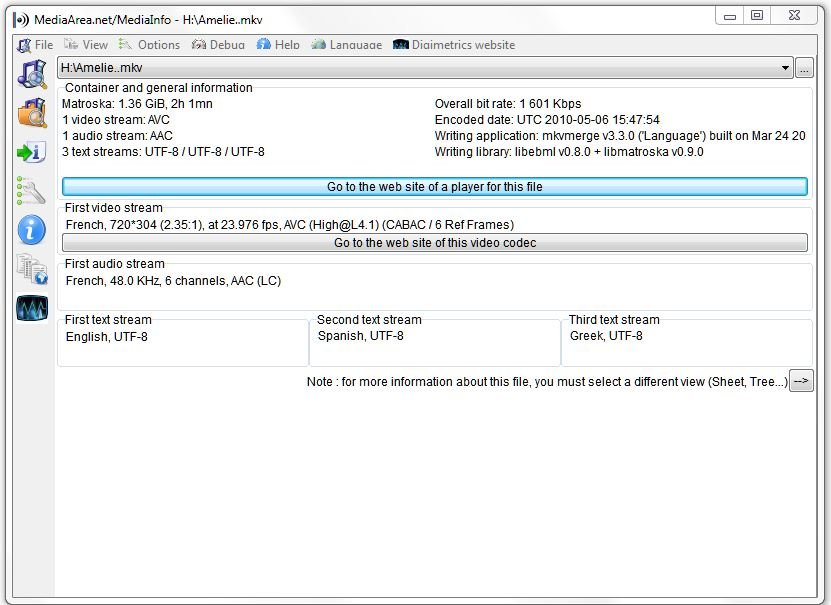The width and height of the screenshot is (831, 605).
Task: Click the blue About info icon
Action: [x=32, y=230]
